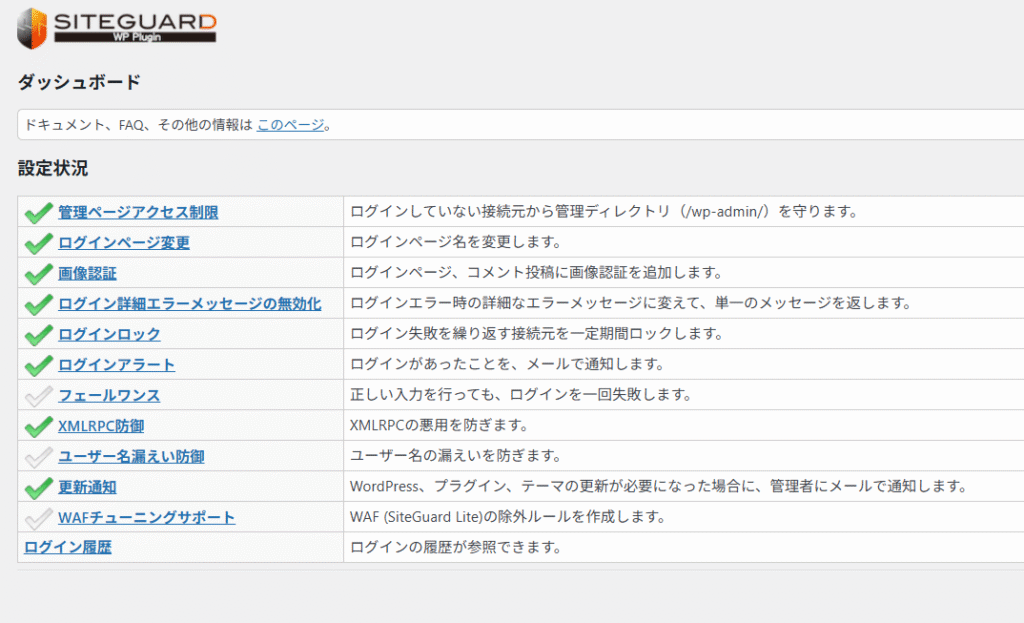Click green checkmark beside XMLRPC防御
The width and height of the screenshot is (1024, 623).
[39, 426]
